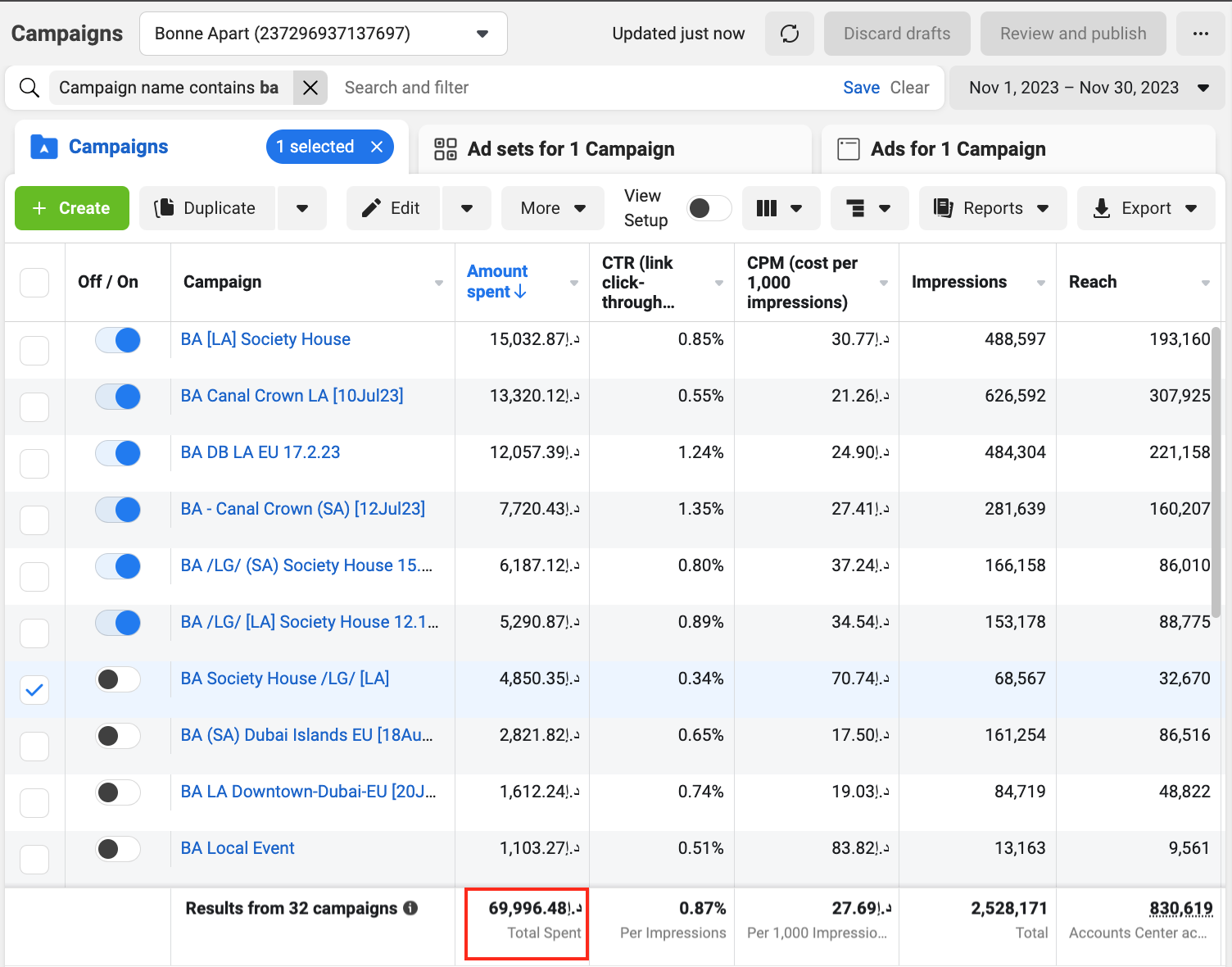The image size is (1232, 967).
Task: Switch to Ads for 1 Campaign tab
Action: (958, 149)
